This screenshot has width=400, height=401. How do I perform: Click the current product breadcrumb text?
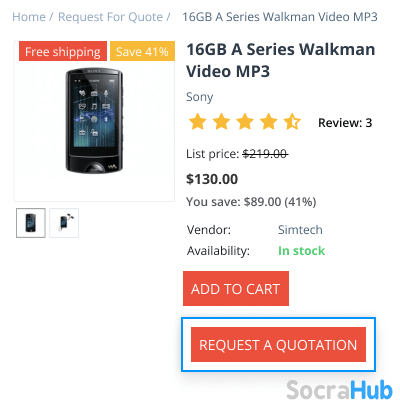click(280, 17)
